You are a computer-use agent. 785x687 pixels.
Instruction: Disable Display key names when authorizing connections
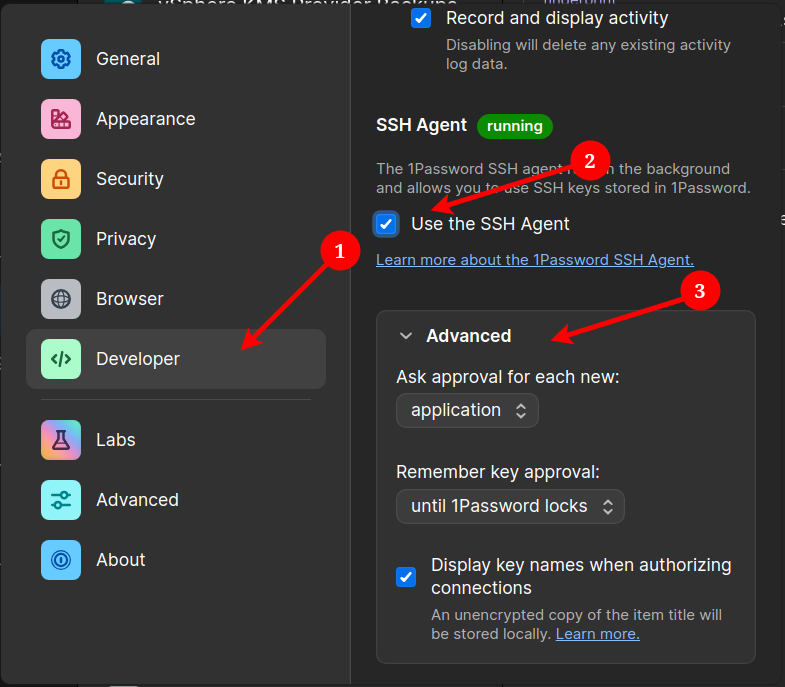click(x=406, y=576)
